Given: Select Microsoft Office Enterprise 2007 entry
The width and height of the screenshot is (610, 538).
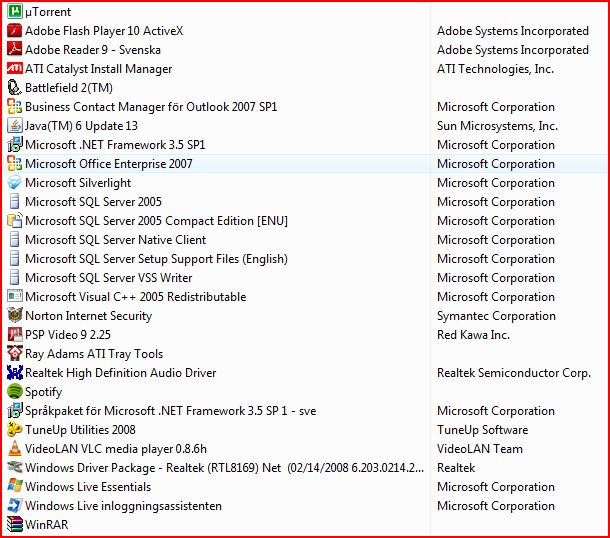Looking at the screenshot, I should click(305, 163).
